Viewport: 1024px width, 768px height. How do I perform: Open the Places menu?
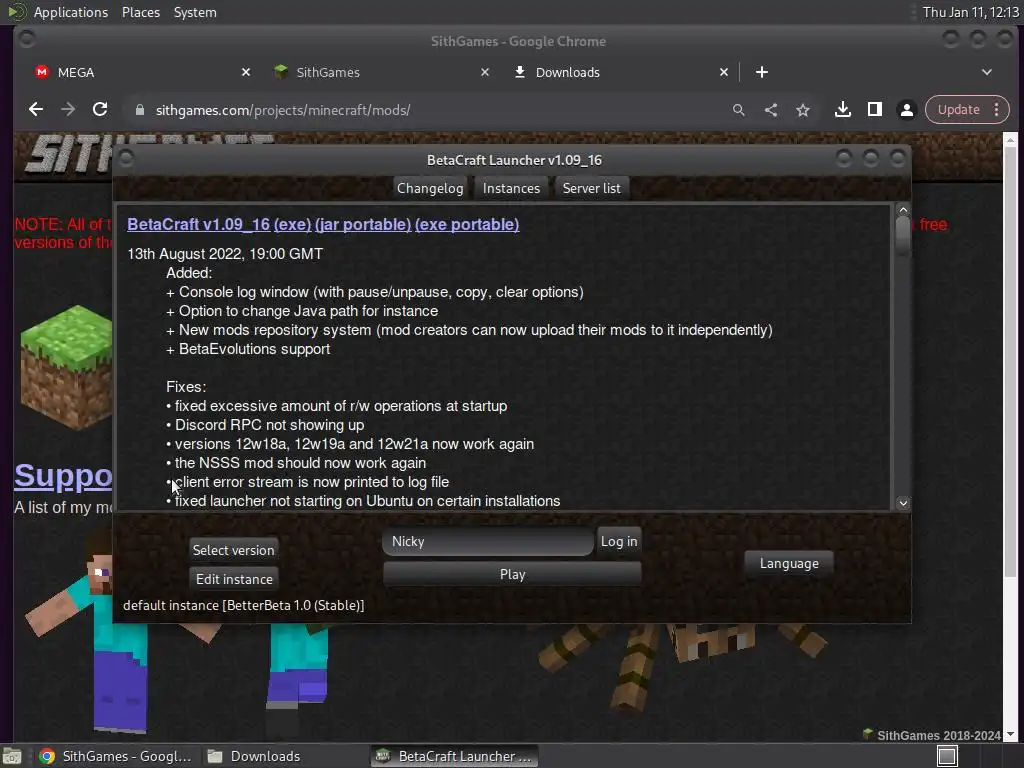pyautogui.click(x=140, y=12)
